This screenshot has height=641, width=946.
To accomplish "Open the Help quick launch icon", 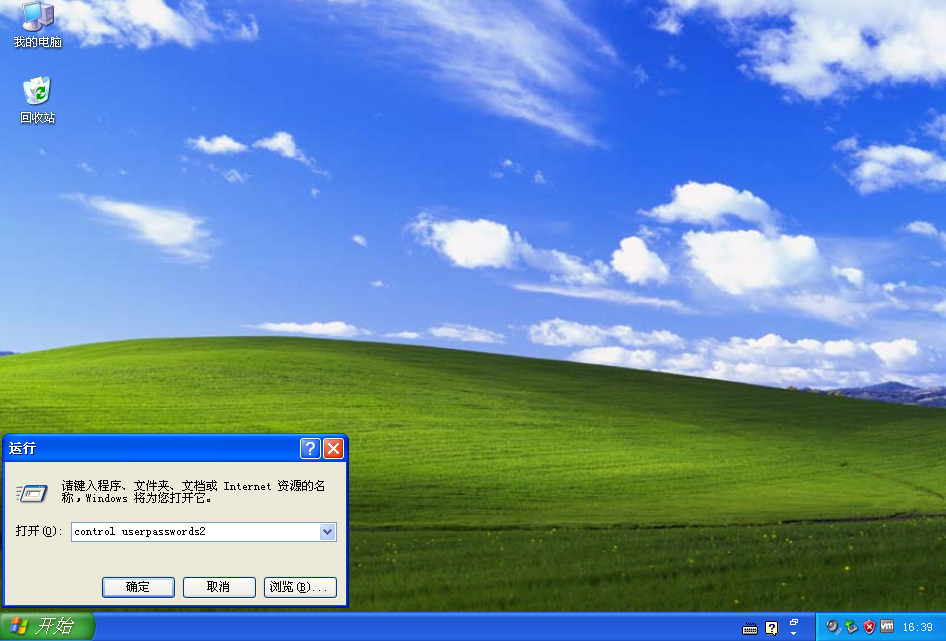I will 769,627.
